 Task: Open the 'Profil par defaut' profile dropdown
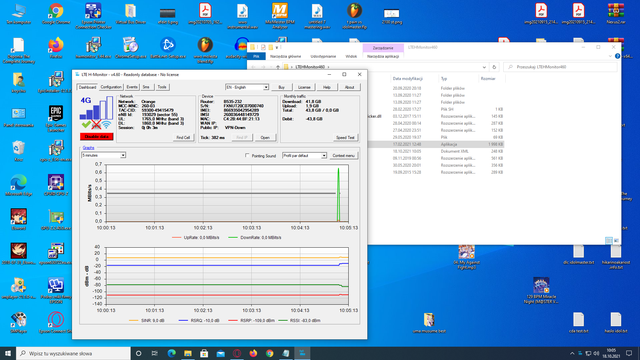click(304, 156)
